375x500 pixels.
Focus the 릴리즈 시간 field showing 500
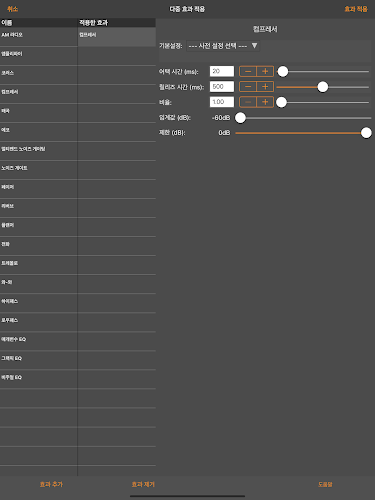click(x=222, y=87)
